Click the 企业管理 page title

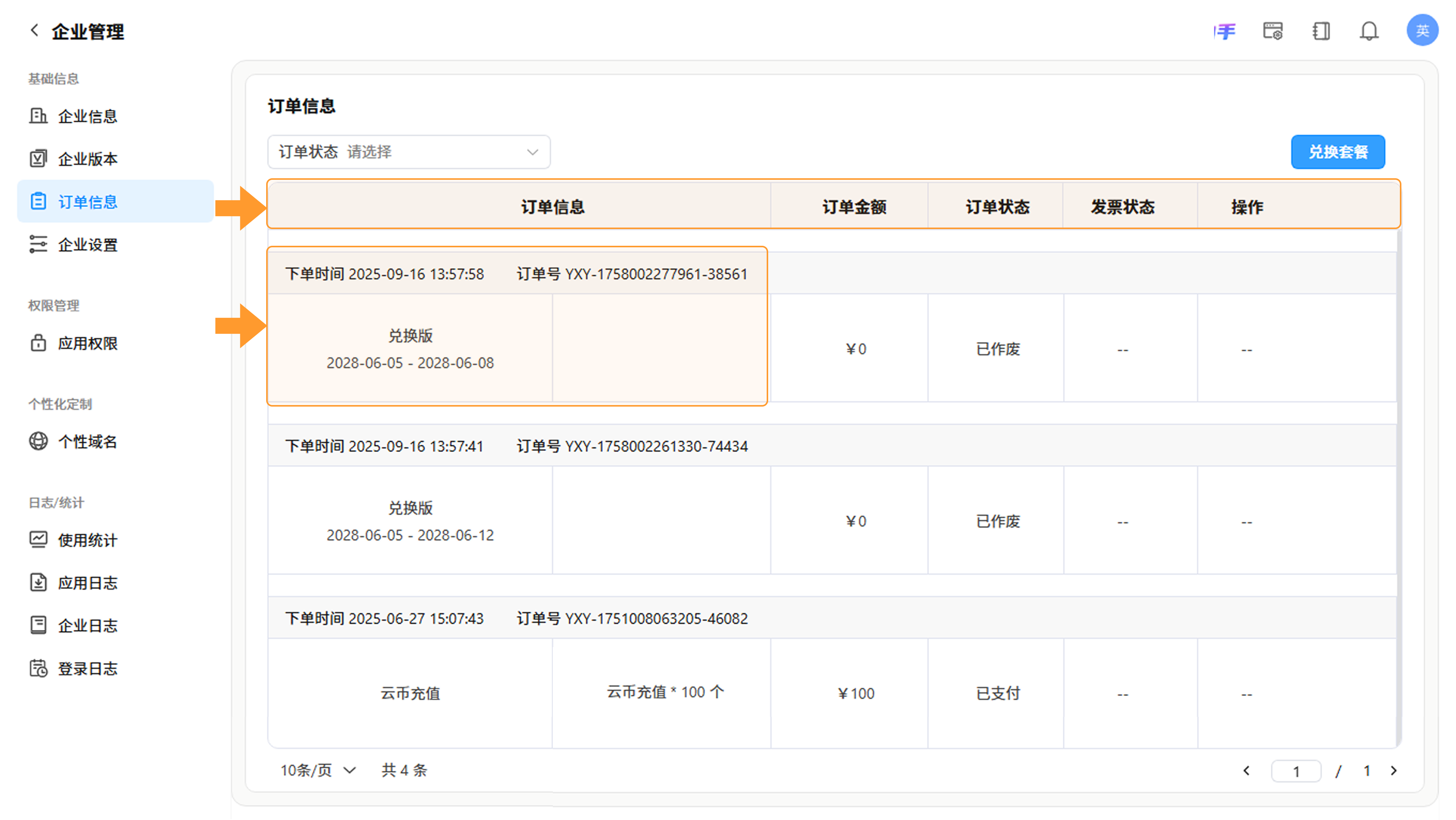pyautogui.click(x=88, y=31)
